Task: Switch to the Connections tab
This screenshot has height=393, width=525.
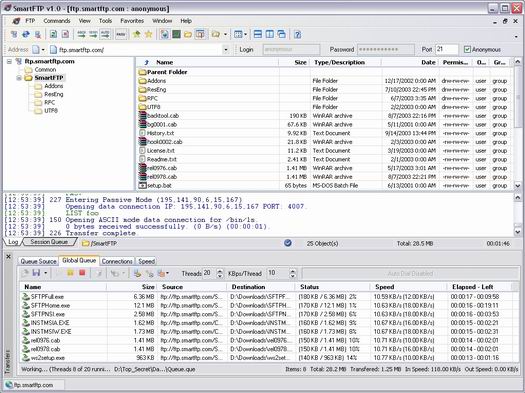Action: pyautogui.click(x=117, y=261)
